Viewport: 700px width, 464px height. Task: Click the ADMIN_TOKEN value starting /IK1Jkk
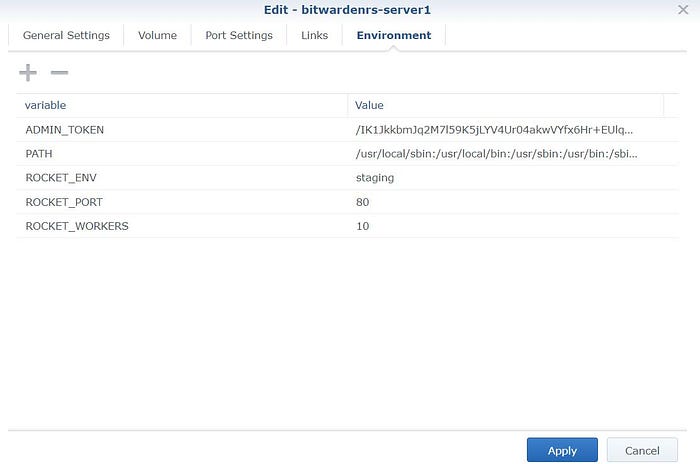[x=494, y=130]
